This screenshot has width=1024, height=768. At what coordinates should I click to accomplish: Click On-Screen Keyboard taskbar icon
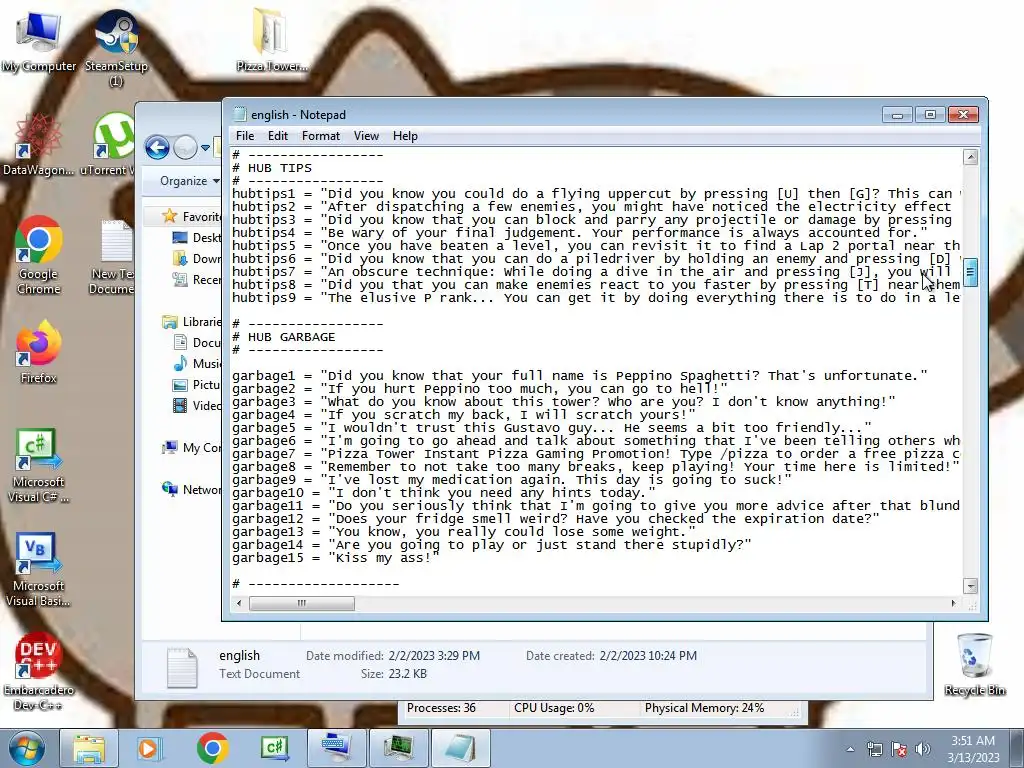tap(337, 748)
